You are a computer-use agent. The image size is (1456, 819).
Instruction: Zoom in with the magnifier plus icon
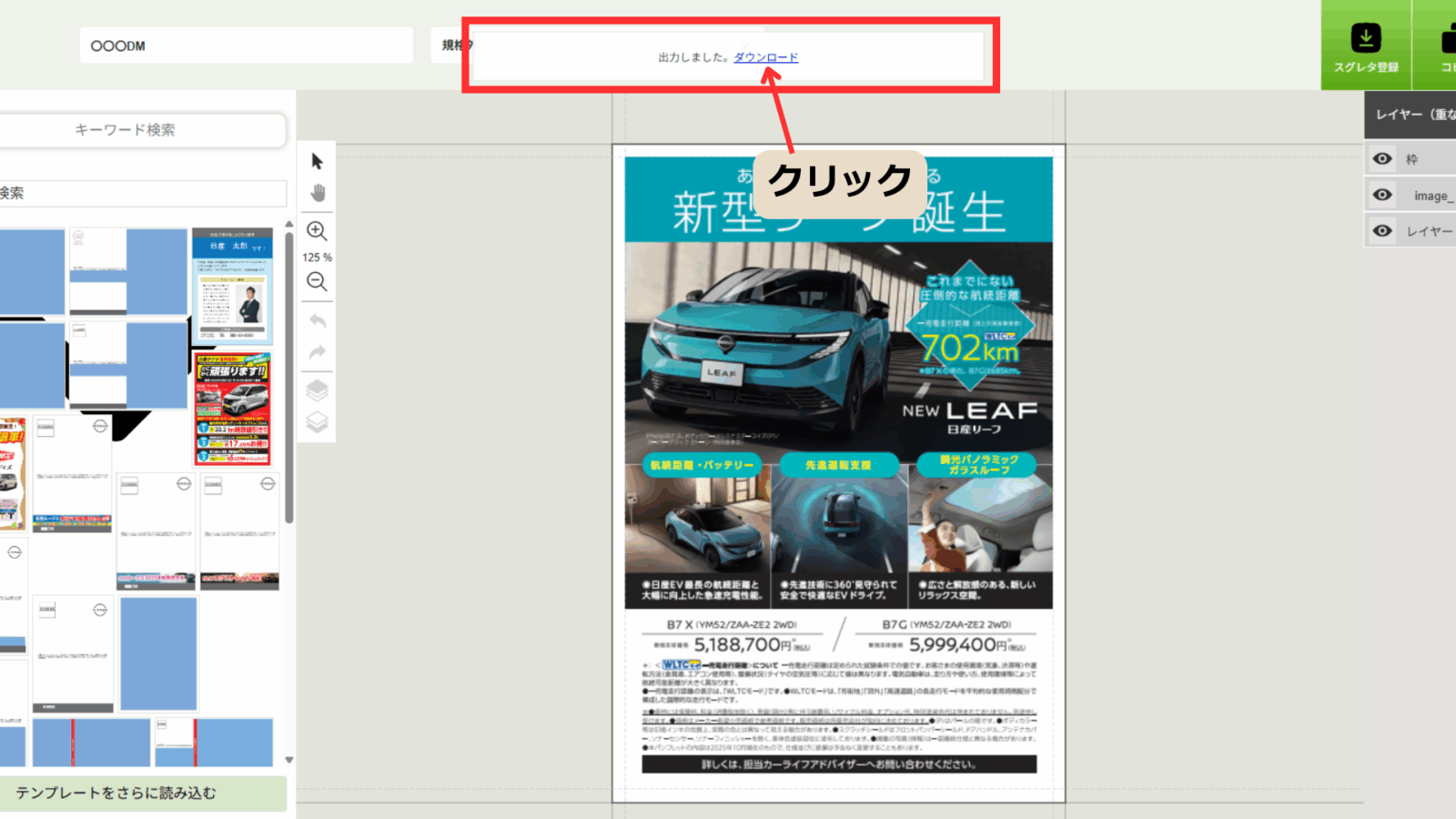[317, 231]
